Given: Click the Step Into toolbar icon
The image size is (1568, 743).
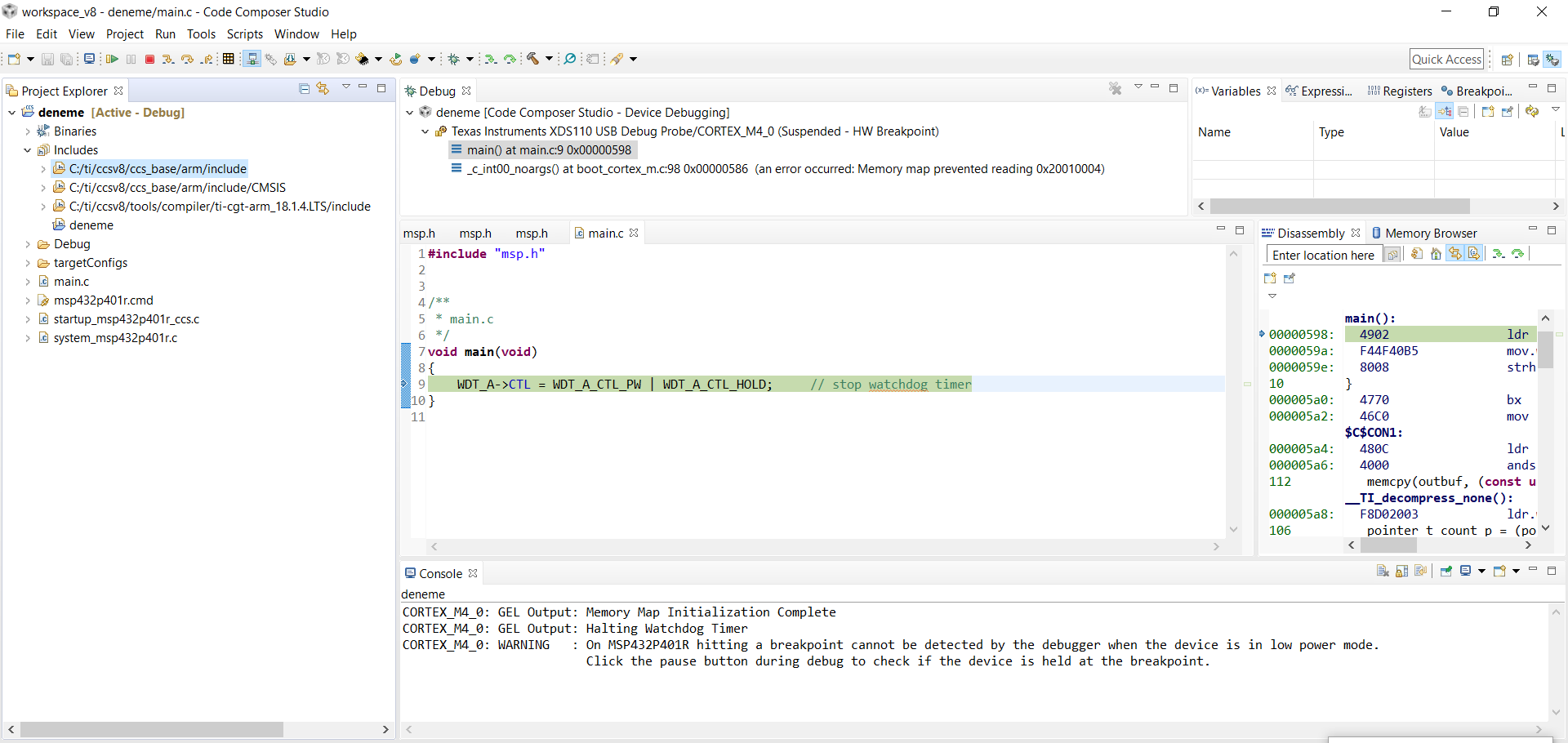Looking at the screenshot, I should (167, 59).
